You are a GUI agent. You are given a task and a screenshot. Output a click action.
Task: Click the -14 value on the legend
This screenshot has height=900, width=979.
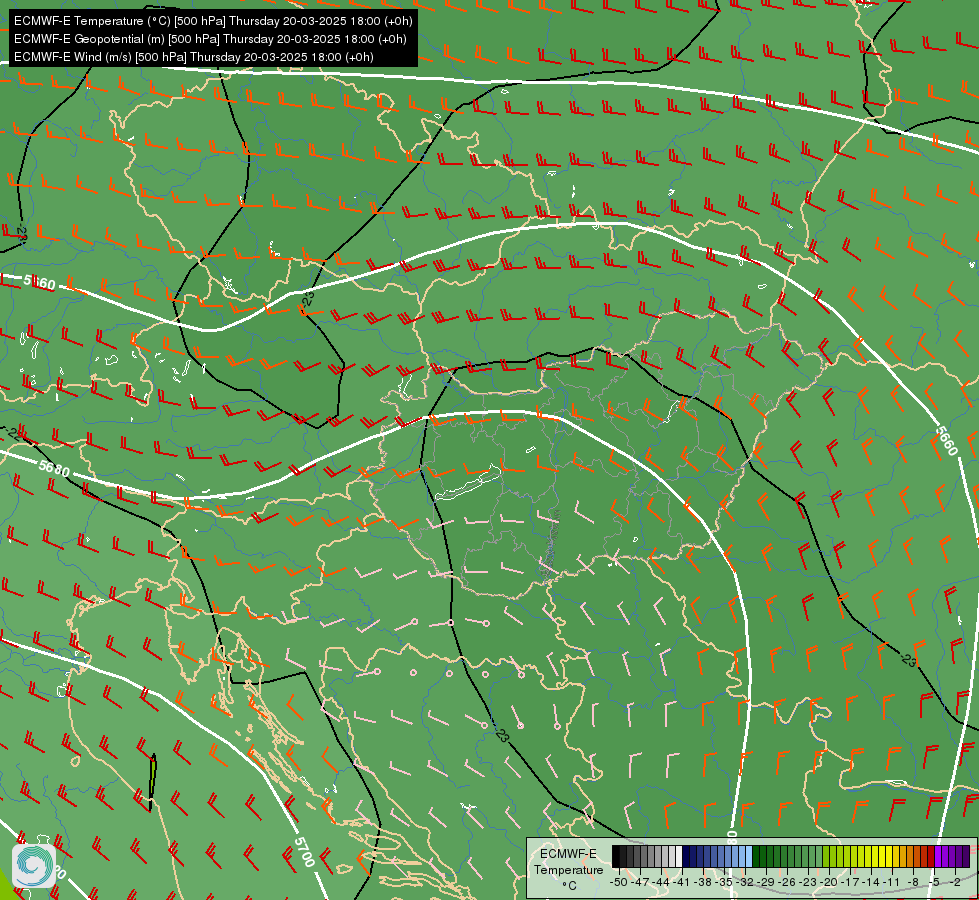(871, 882)
